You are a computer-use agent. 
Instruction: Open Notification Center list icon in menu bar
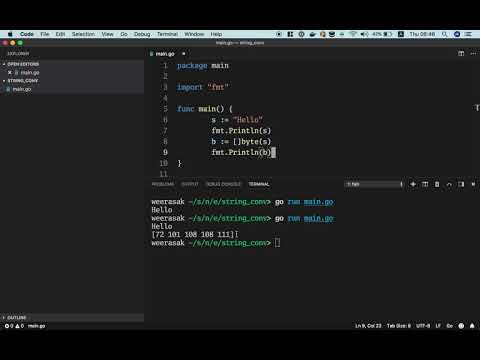(x=468, y=34)
